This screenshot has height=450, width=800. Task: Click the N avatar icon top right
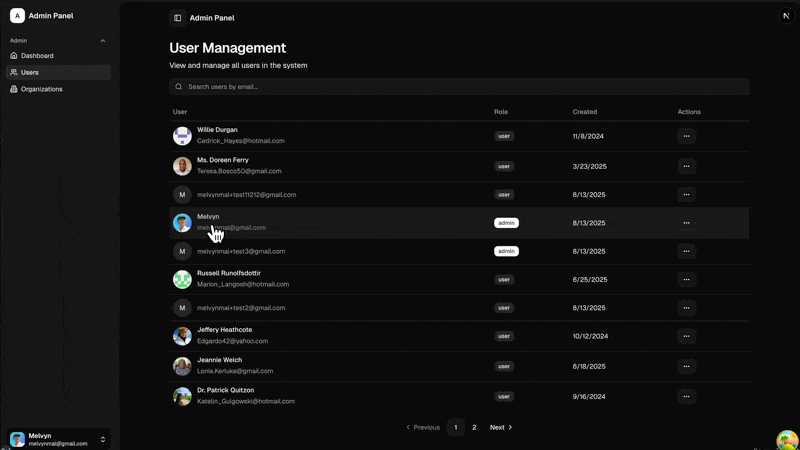786,16
